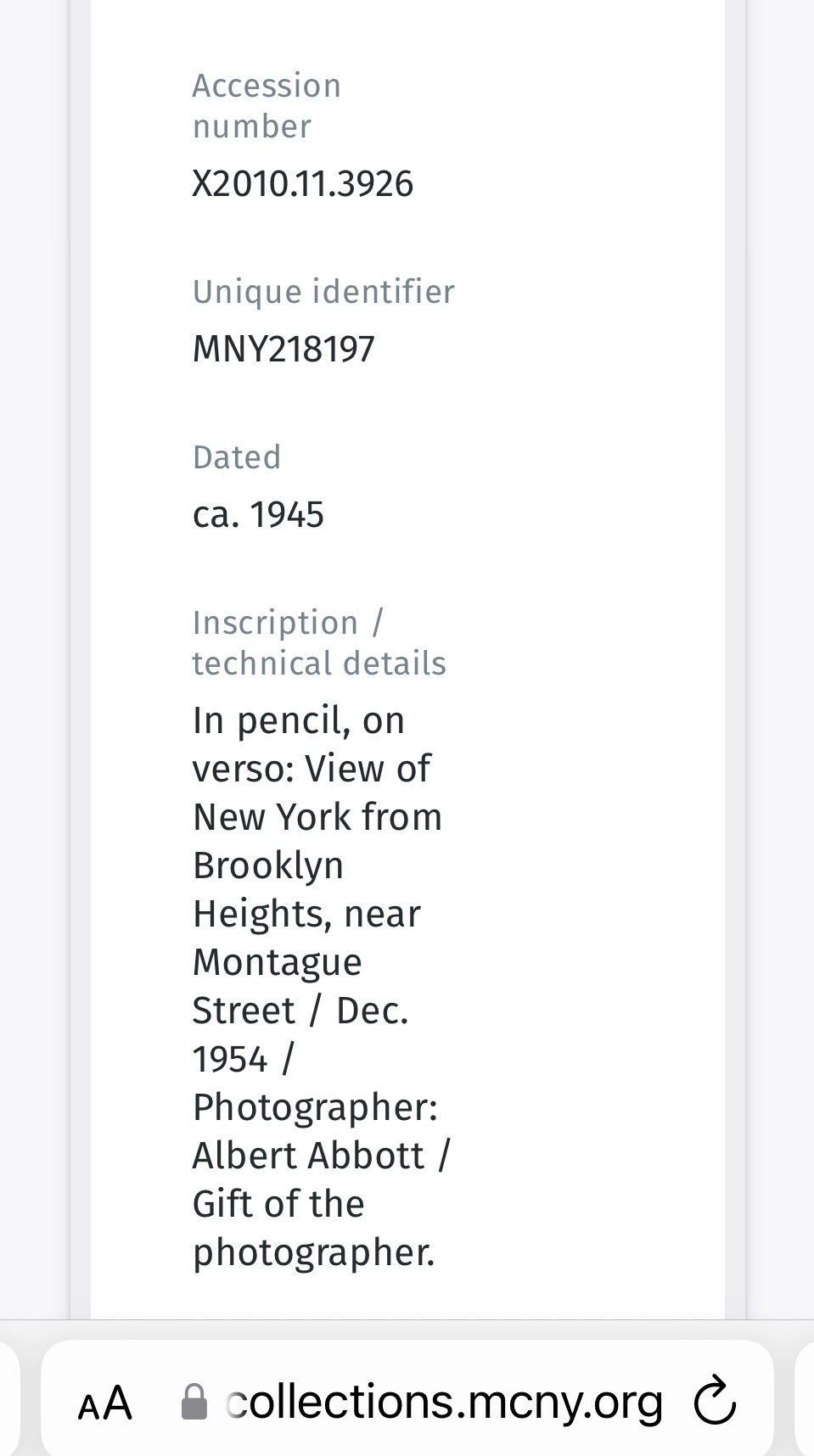Reload the page with the refresh icon

[x=715, y=1401]
